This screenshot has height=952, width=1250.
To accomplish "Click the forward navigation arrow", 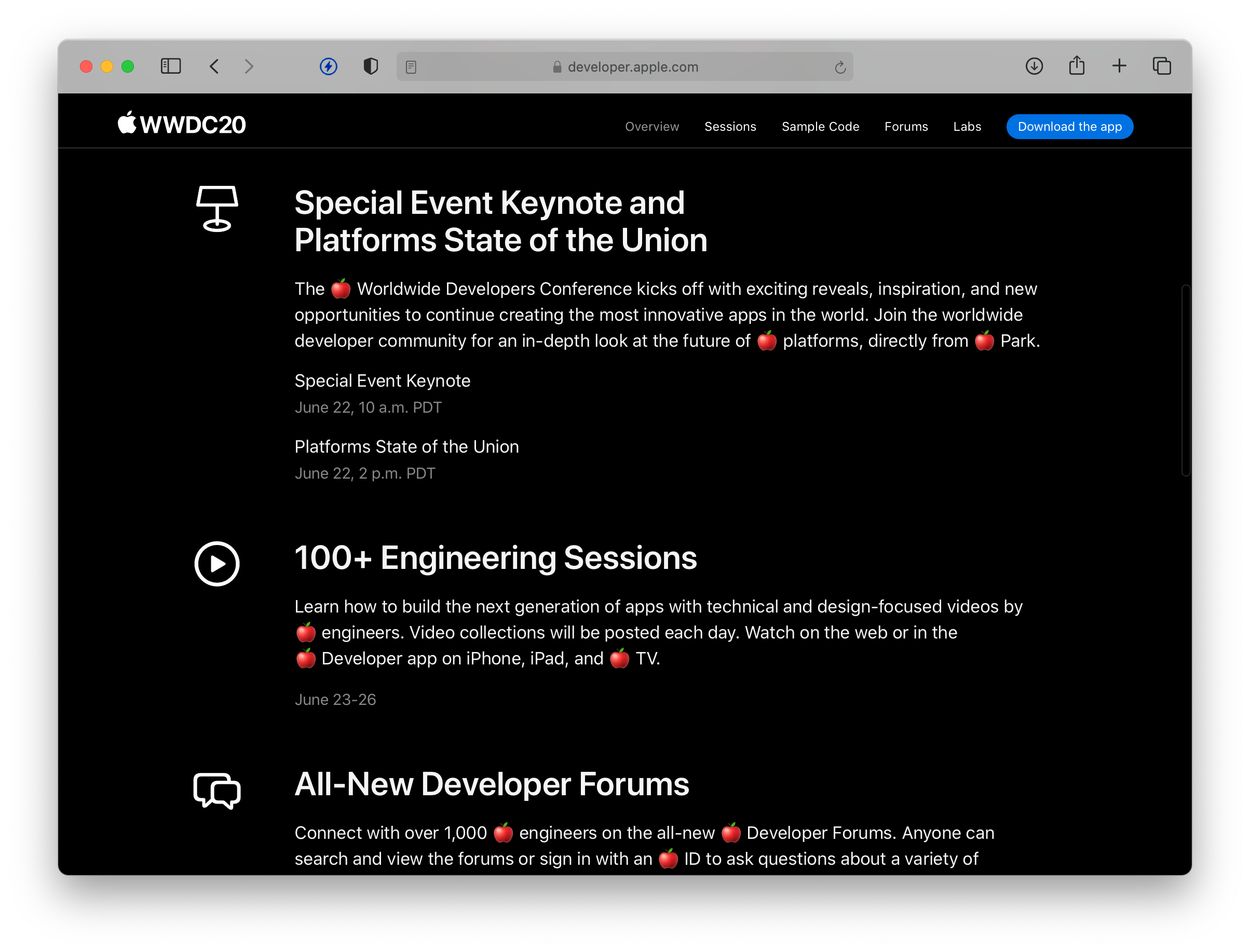I will click(x=249, y=66).
